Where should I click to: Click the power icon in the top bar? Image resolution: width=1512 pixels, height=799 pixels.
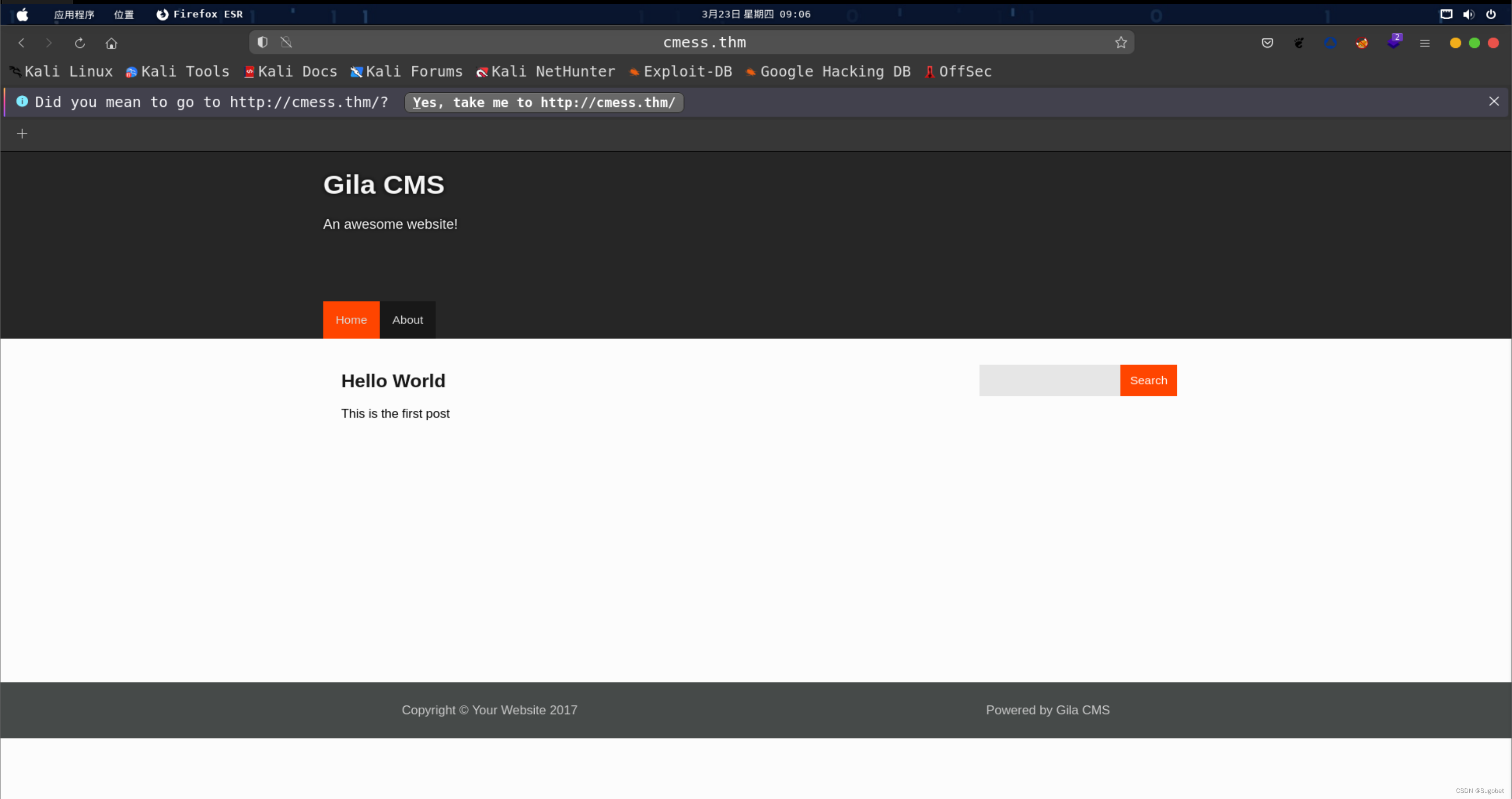click(1491, 14)
